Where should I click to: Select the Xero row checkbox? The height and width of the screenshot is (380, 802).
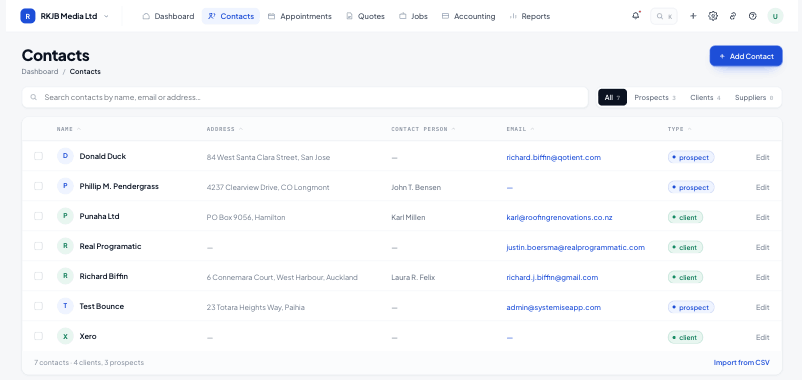pyautogui.click(x=38, y=336)
